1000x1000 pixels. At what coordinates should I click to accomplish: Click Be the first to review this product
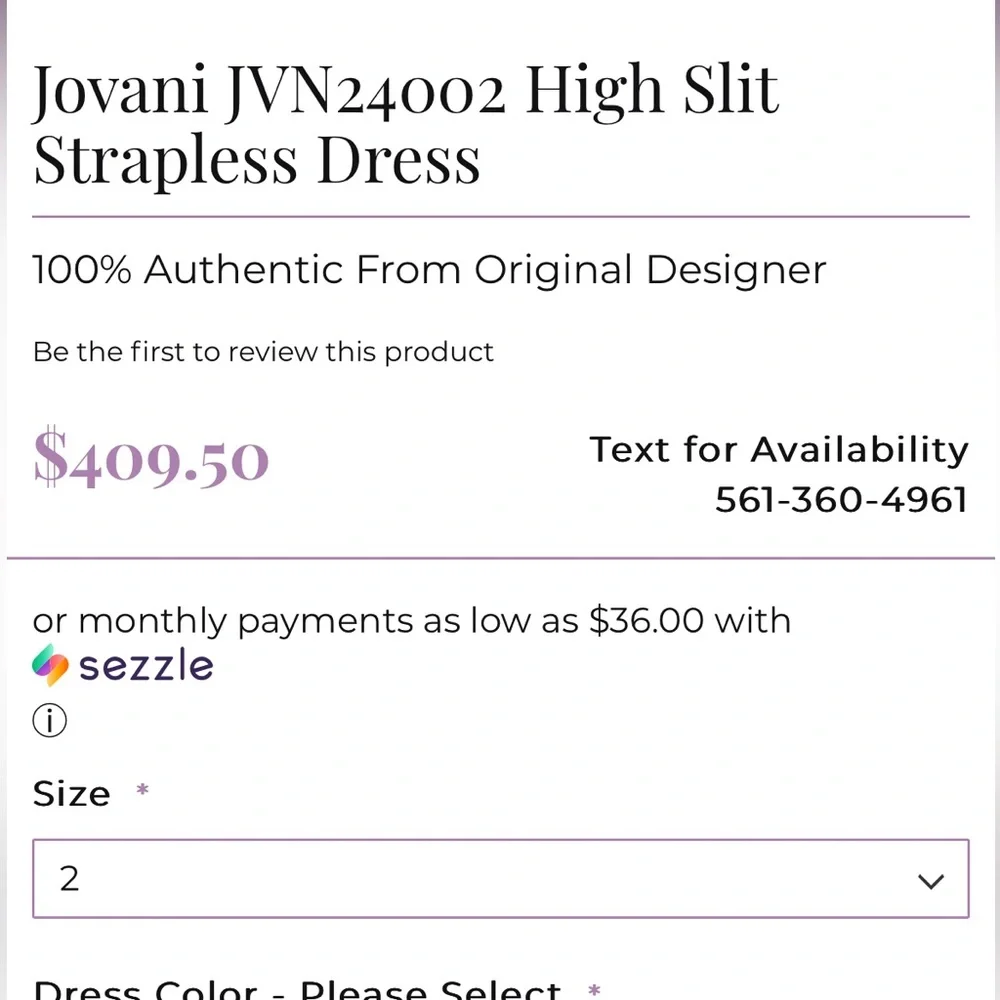point(262,352)
